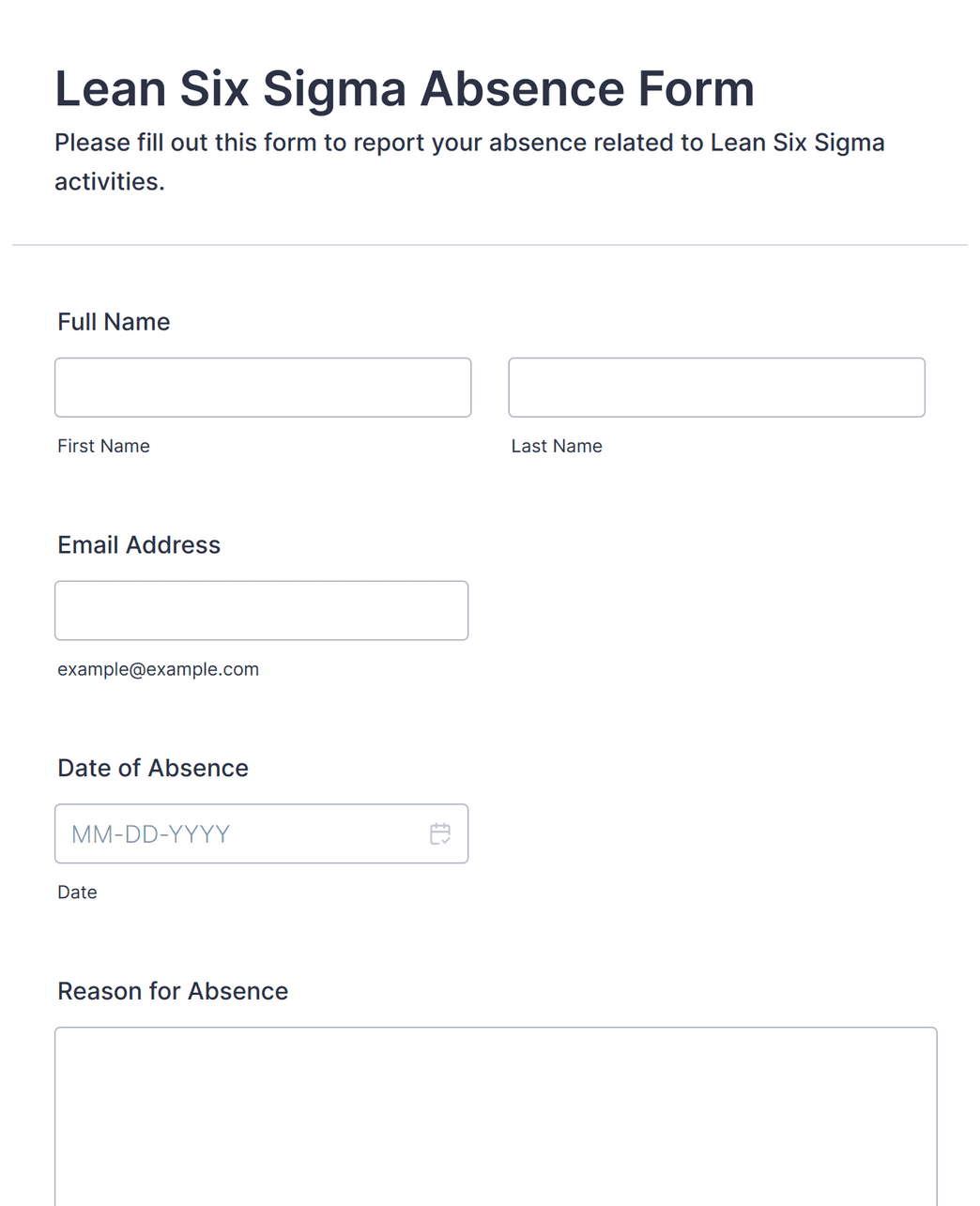Viewport: 980px width, 1206px height.
Task: Focus the Last Name input box
Action: [x=716, y=388]
